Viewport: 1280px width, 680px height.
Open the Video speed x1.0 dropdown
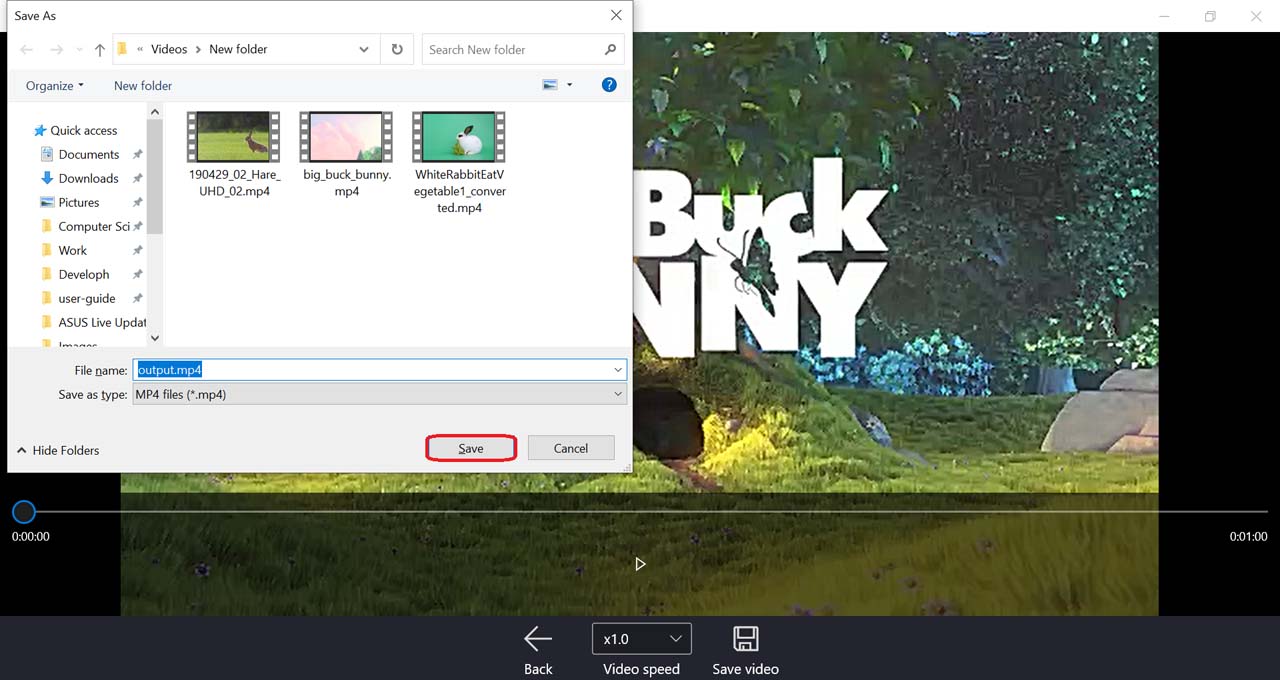point(641,639)
